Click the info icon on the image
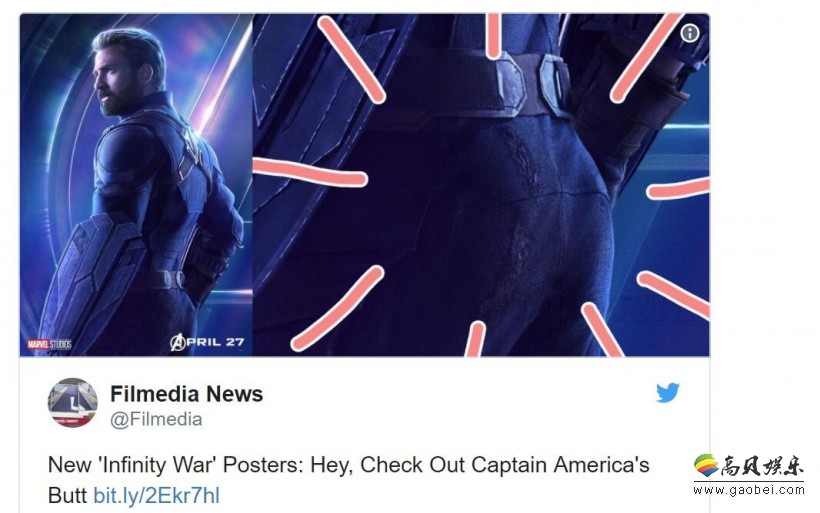This screenshot has width=820, height=513. [x=690, y=33]
